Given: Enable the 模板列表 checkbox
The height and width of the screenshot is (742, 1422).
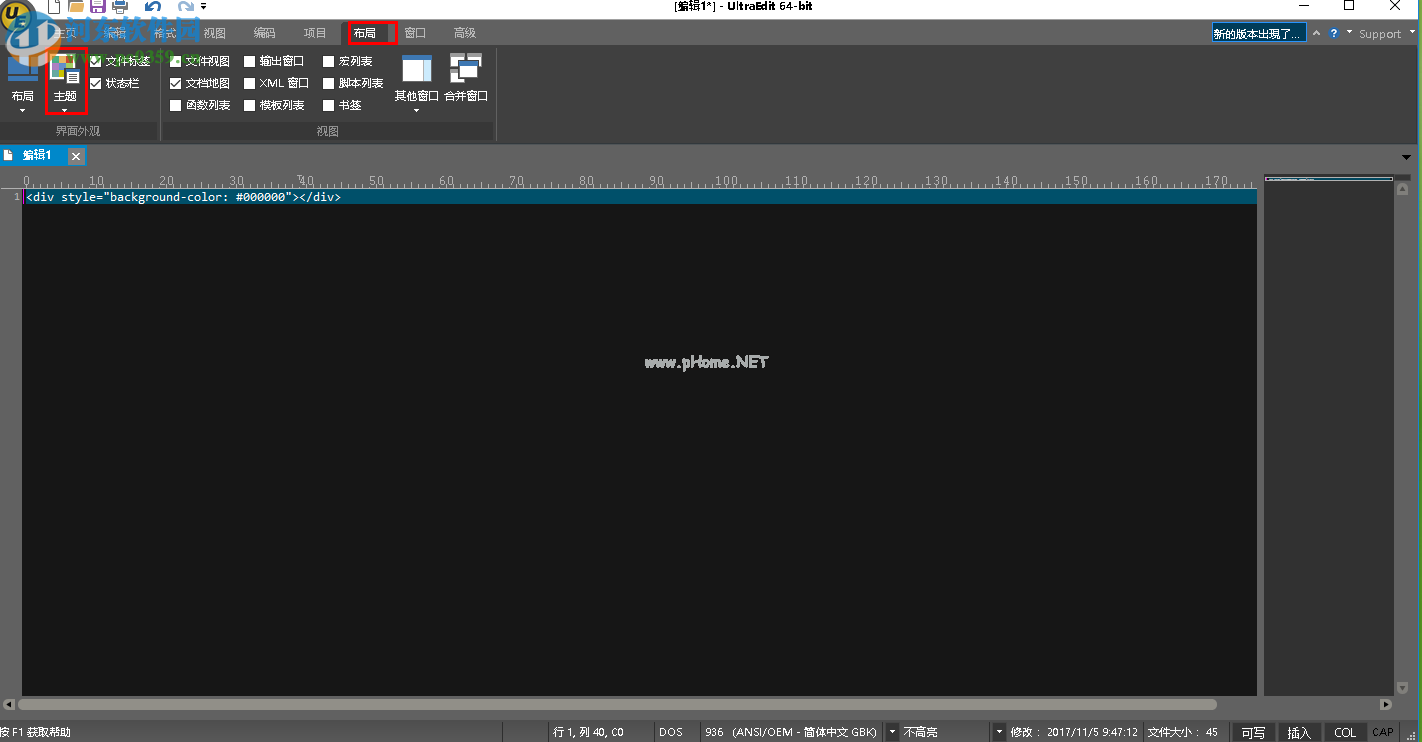Looking at the screenshot, I should tap(250, 105).
